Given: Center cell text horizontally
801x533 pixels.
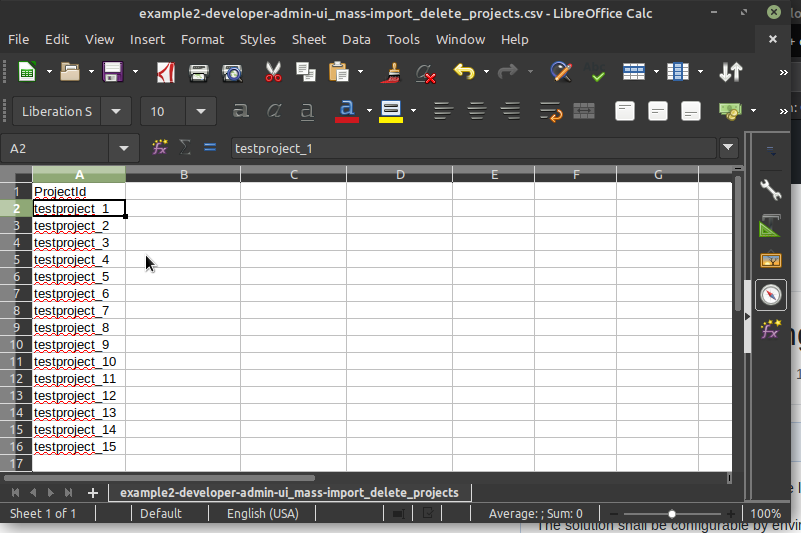Looking at the screenshot, I should coord(477,111).
